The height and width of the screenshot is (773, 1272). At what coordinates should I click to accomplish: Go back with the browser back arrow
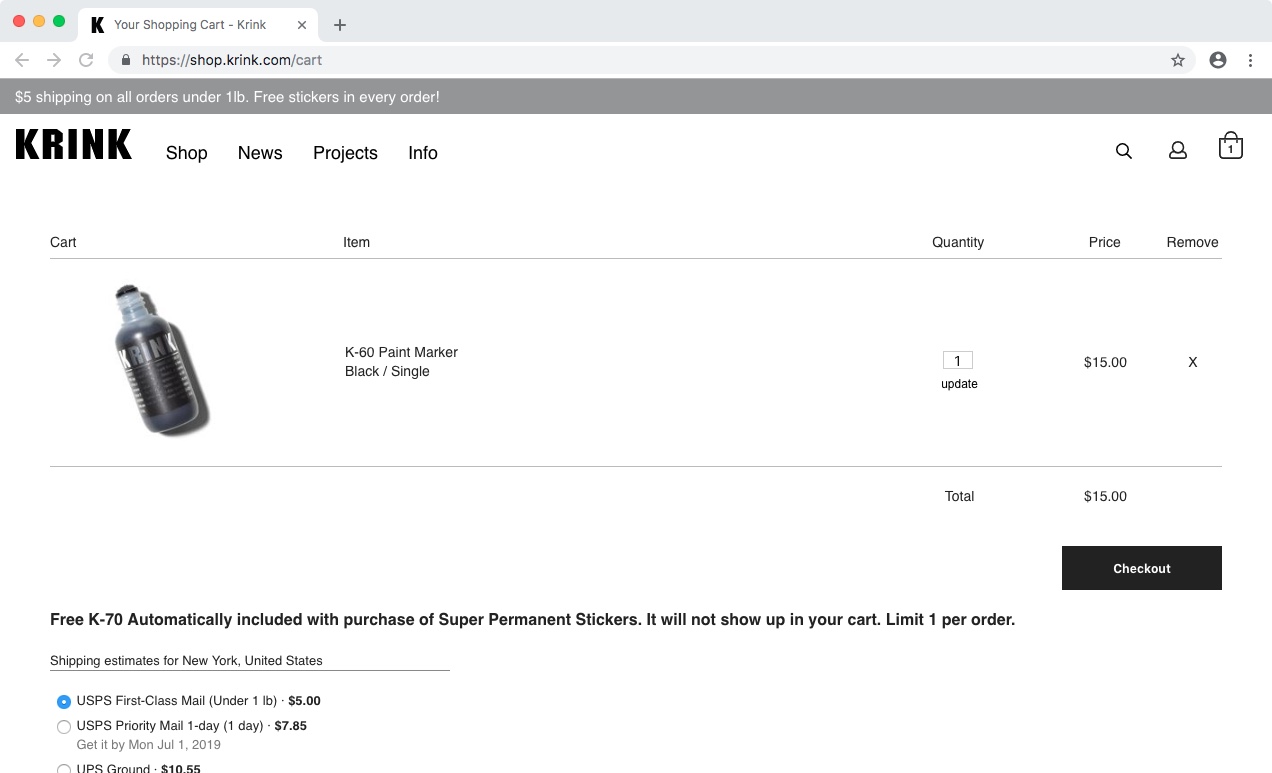(x=22, y=60)
